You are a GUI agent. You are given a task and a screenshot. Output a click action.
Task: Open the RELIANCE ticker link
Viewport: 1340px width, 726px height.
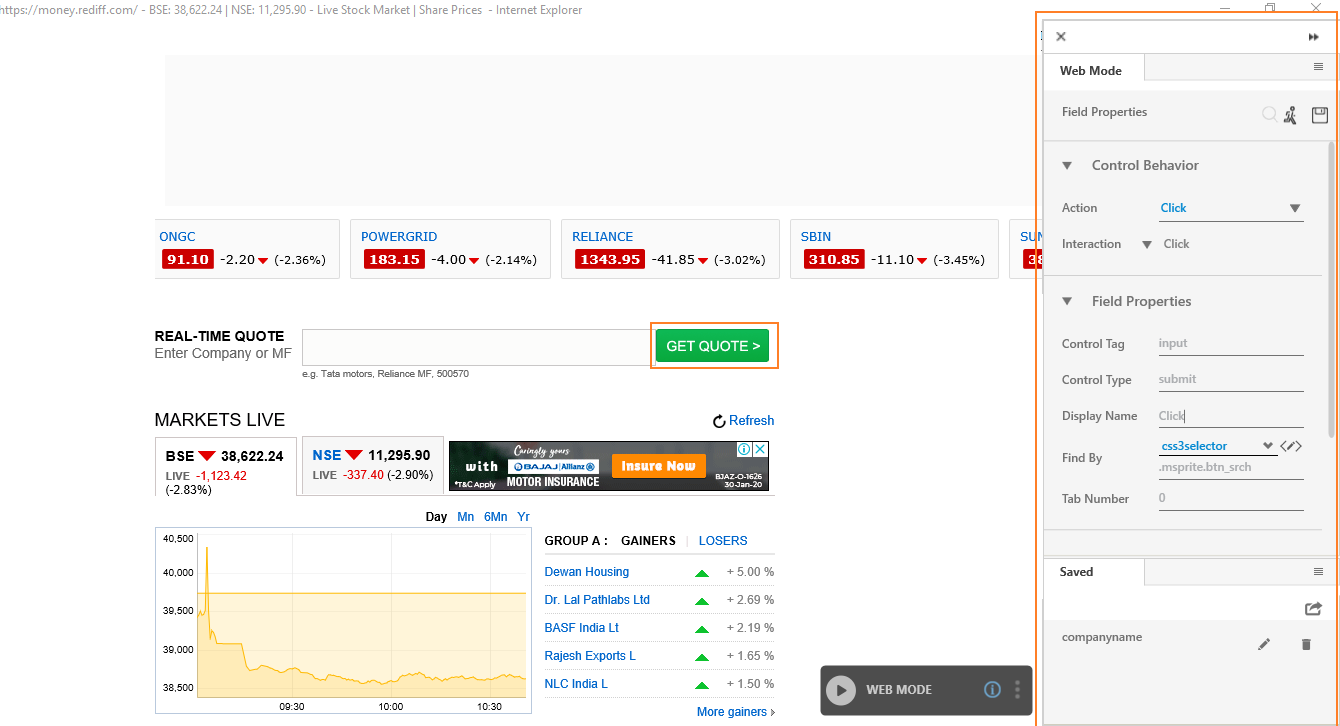click(603, 237)
